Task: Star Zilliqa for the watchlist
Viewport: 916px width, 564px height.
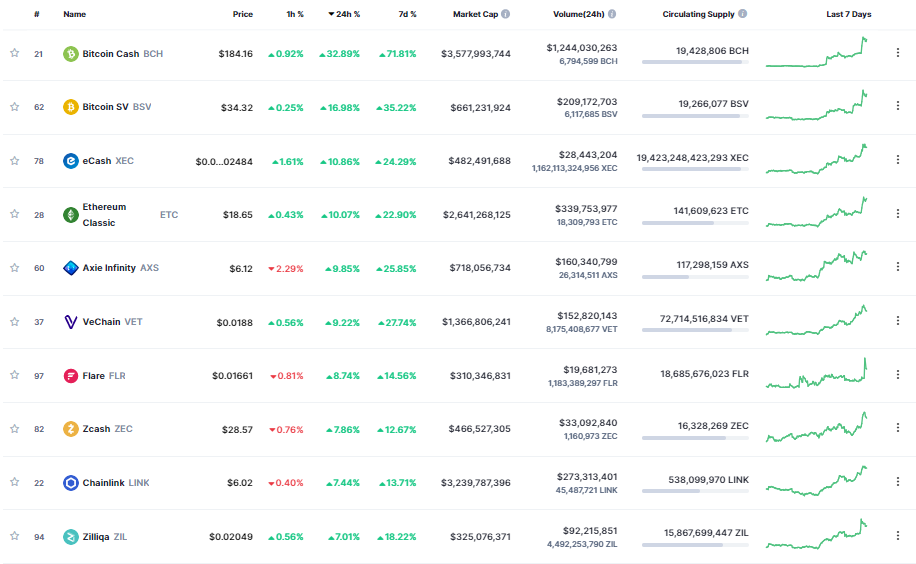Action: click(15, 535)
